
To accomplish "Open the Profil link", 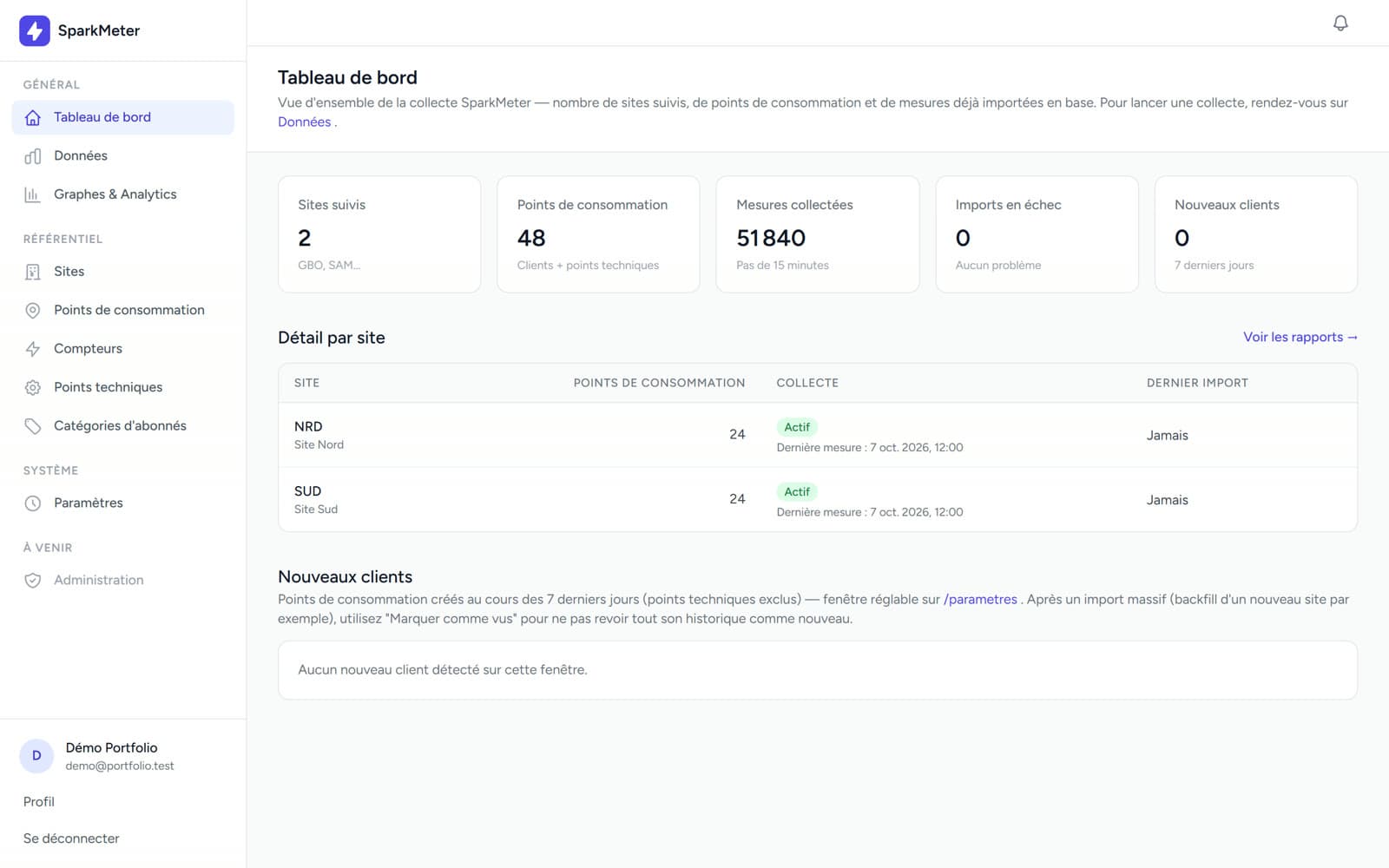I will pyautogui.click(x=39, y=802).
